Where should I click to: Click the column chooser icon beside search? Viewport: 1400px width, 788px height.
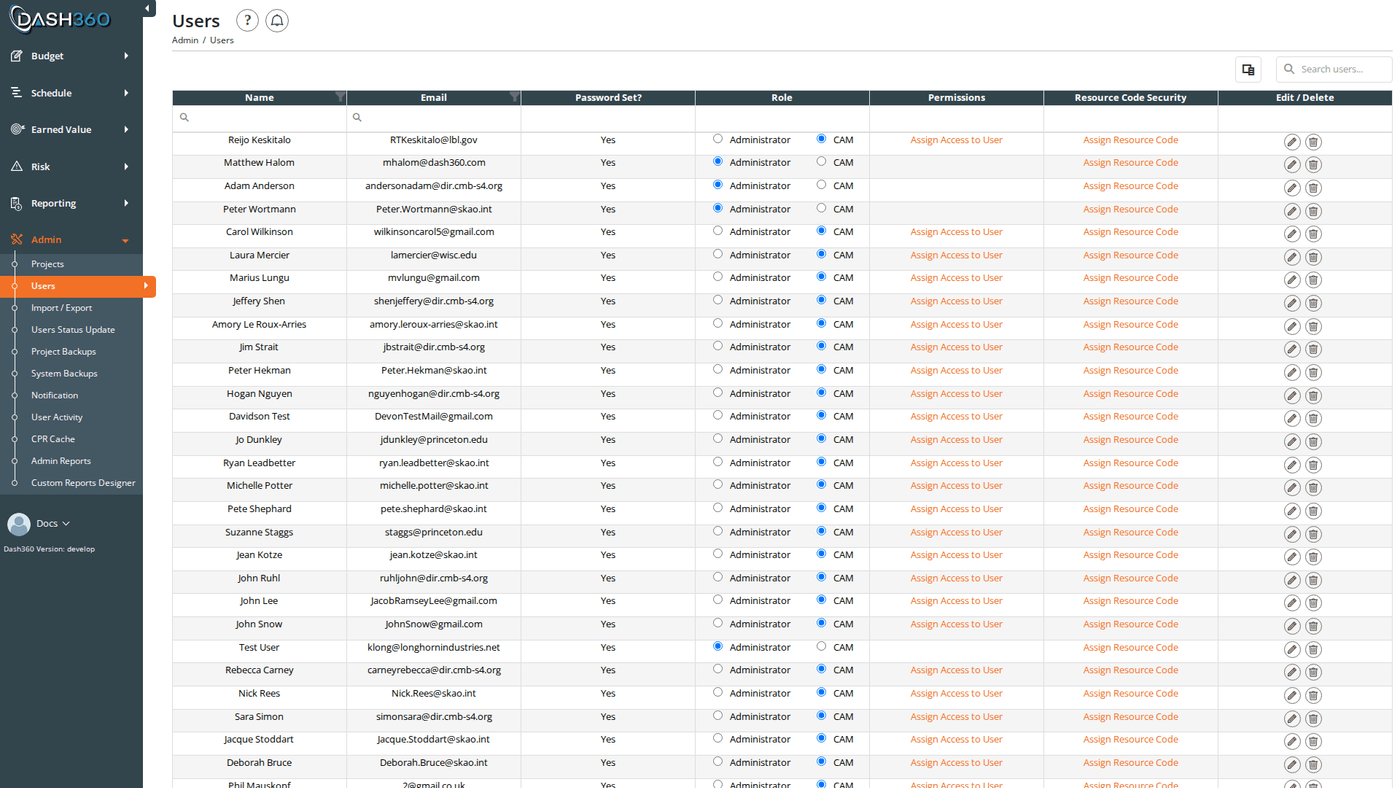(x=1248, y=69)
